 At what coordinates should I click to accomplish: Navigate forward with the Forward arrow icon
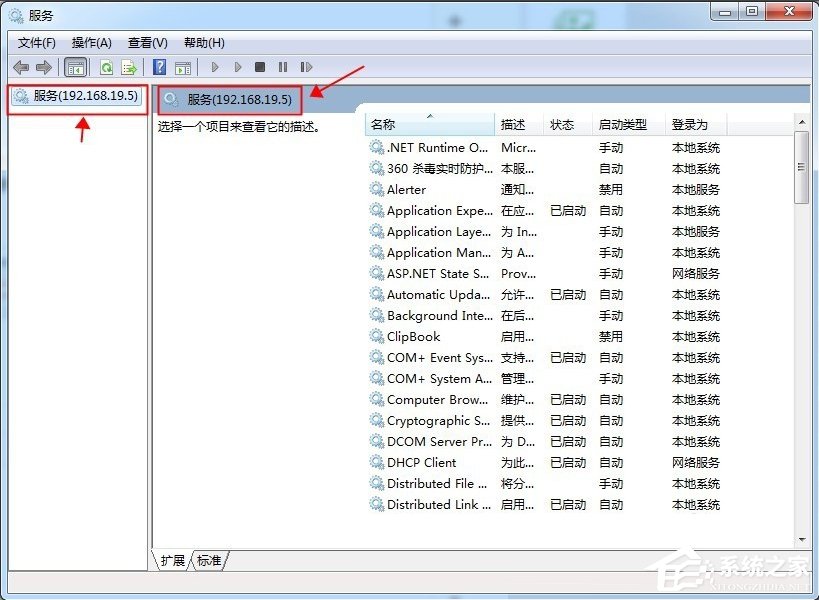(x=43, y=67)
